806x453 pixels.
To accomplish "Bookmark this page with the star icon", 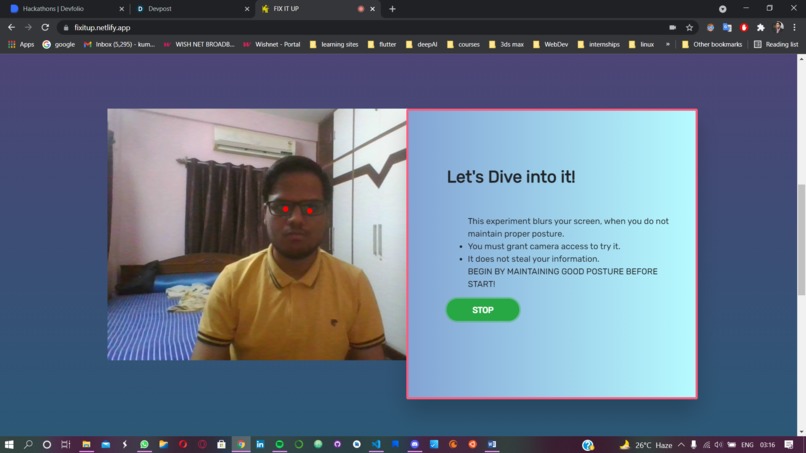I will click(689, 27).
